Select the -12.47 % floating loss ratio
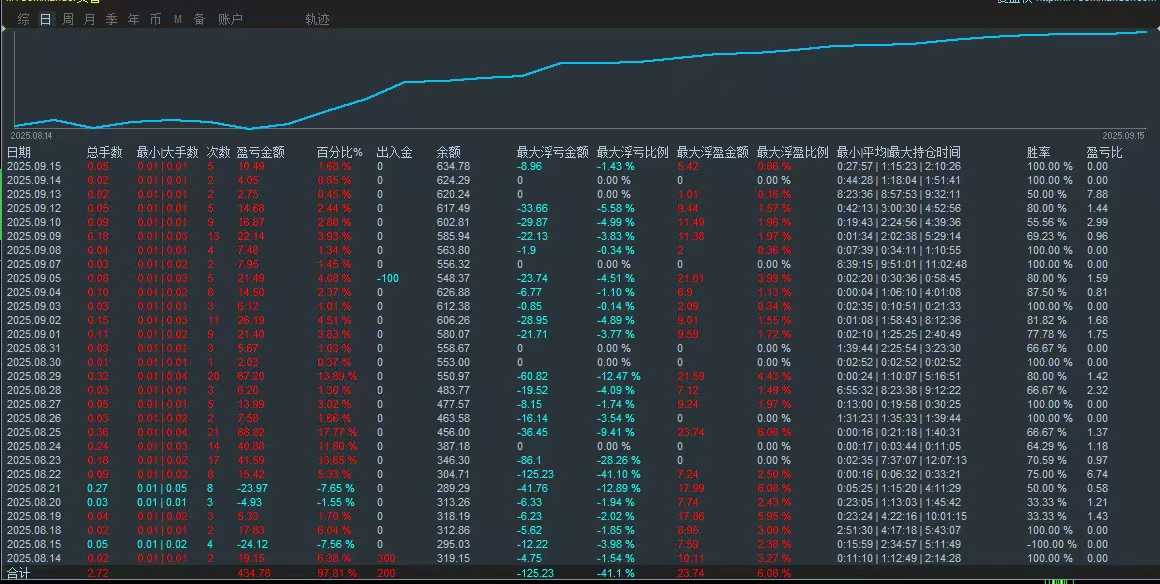The width and height of the screenshot is (1160, 584). click(618, 376)
